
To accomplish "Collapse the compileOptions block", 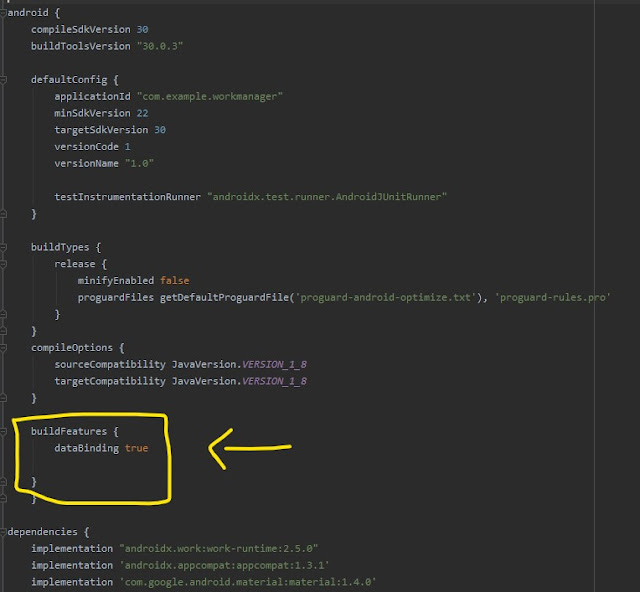I will [x=4, y=347].
